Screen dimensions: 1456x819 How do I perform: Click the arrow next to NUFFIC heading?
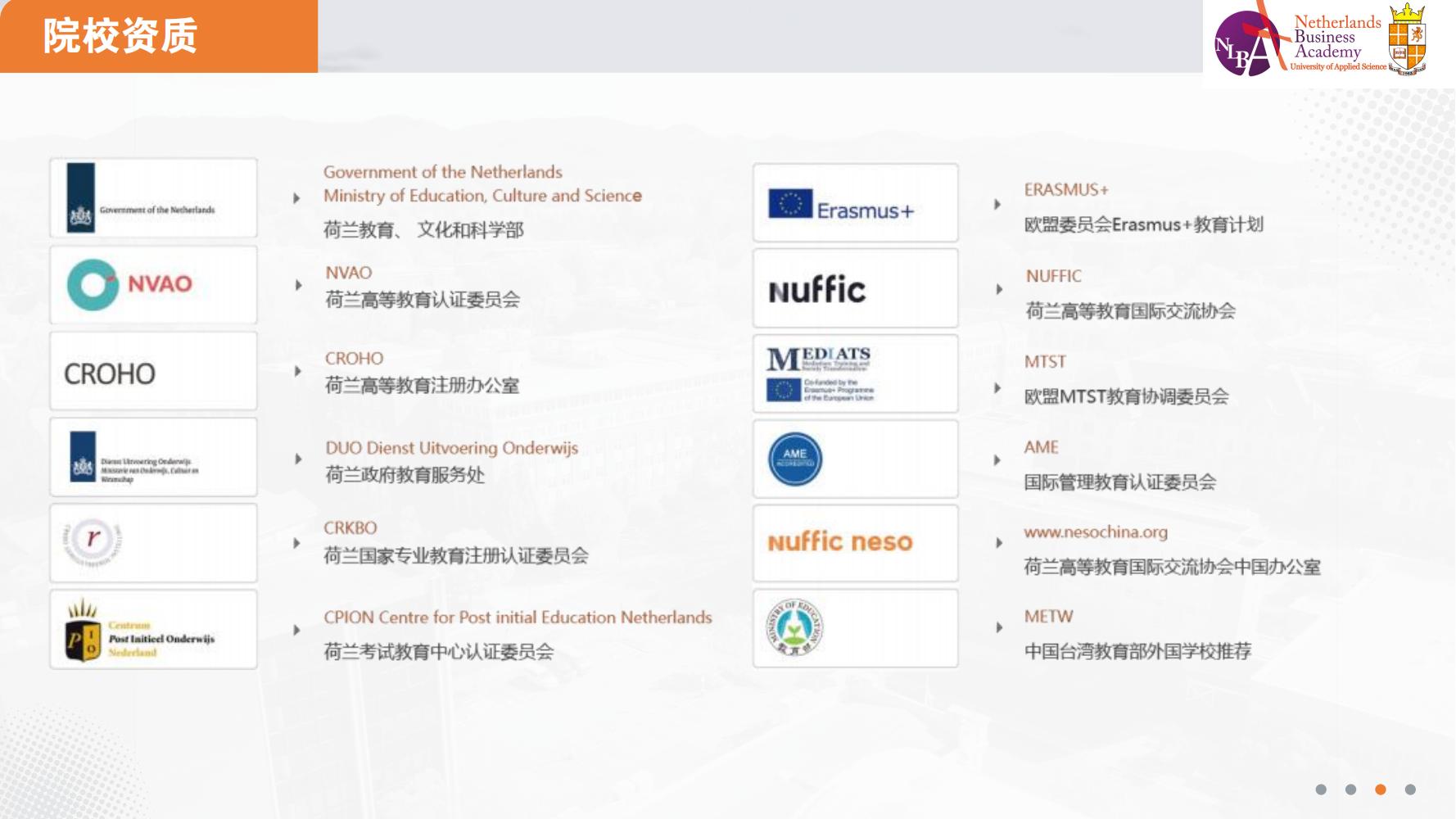pos(999,289)
